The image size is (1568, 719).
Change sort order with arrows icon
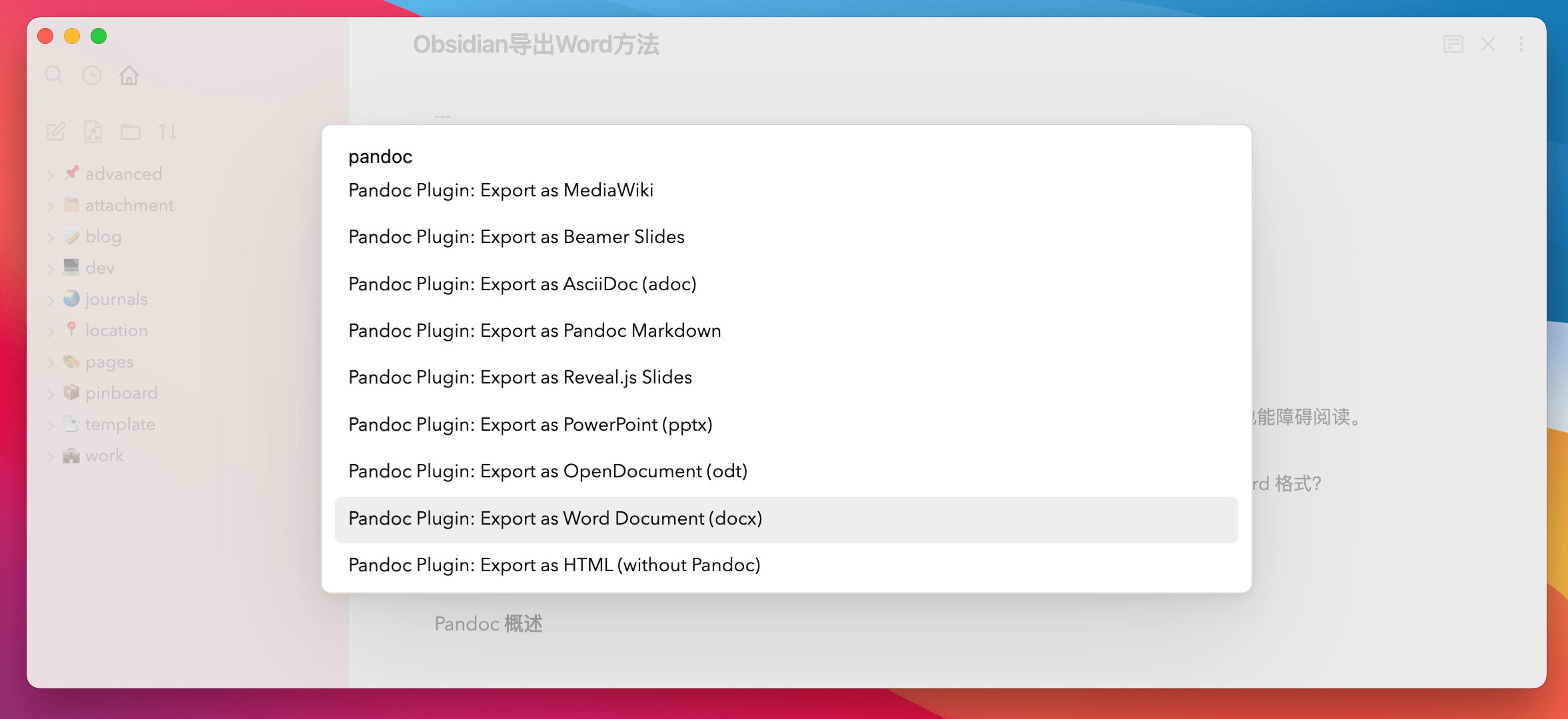[168, 132]
